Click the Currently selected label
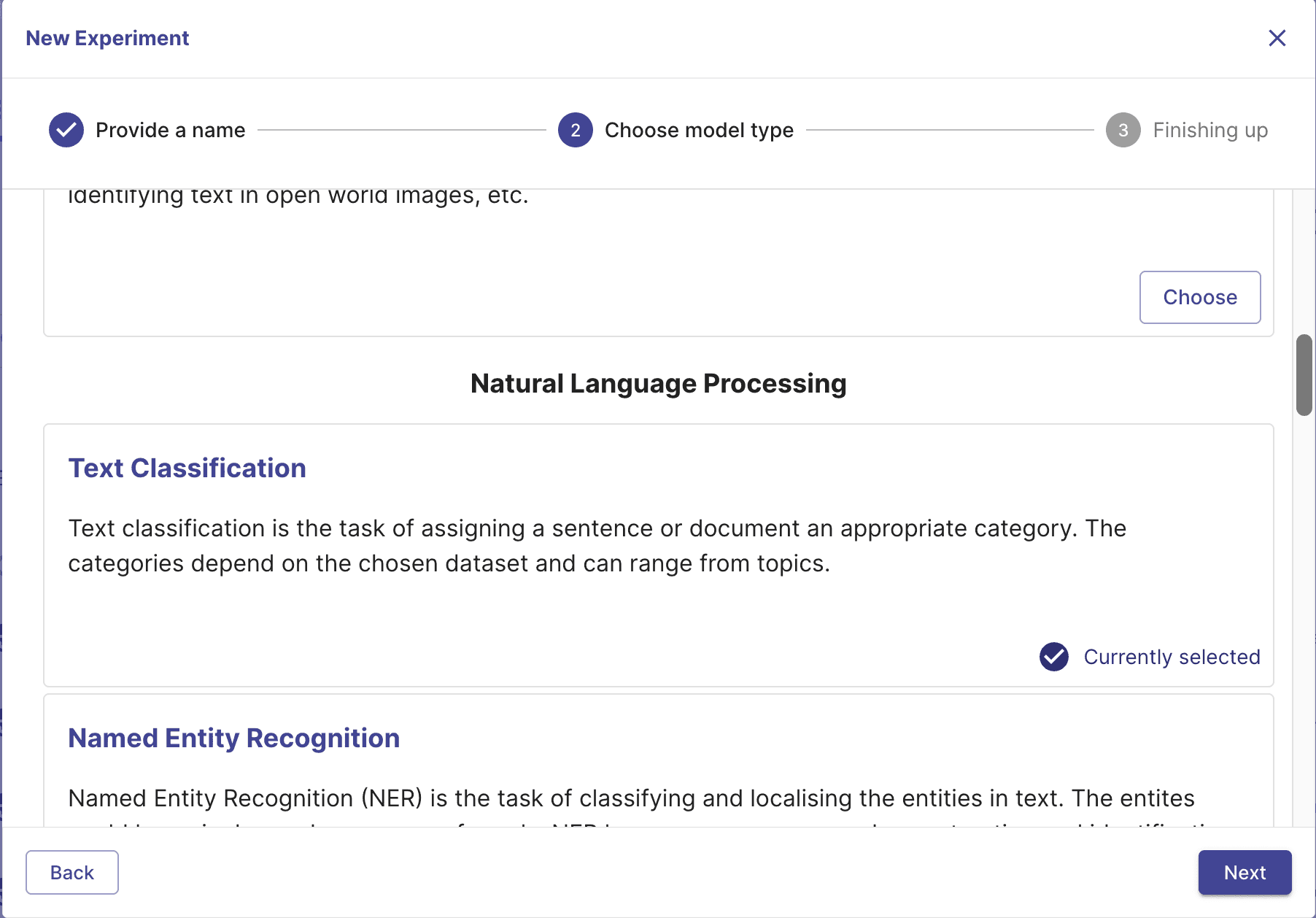This screenshot has height=918, width=1316. click(1172, 657)
